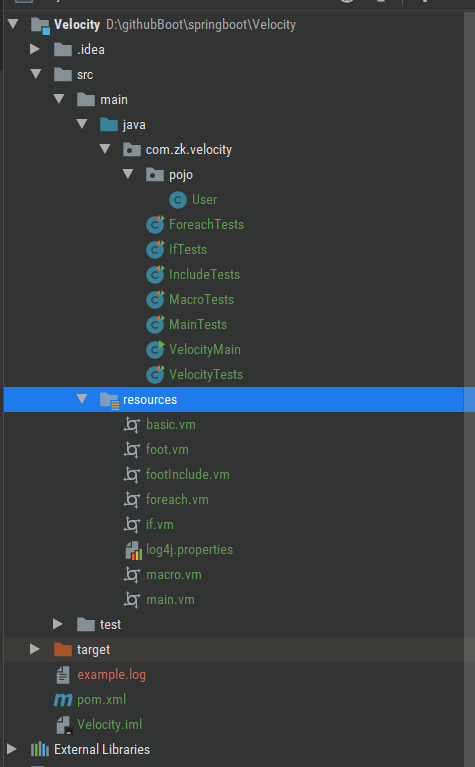Image resolution: width=475 pixels, height=767 pixels.
Task: Expand the test folder
Action: click(x=58, y=624)
